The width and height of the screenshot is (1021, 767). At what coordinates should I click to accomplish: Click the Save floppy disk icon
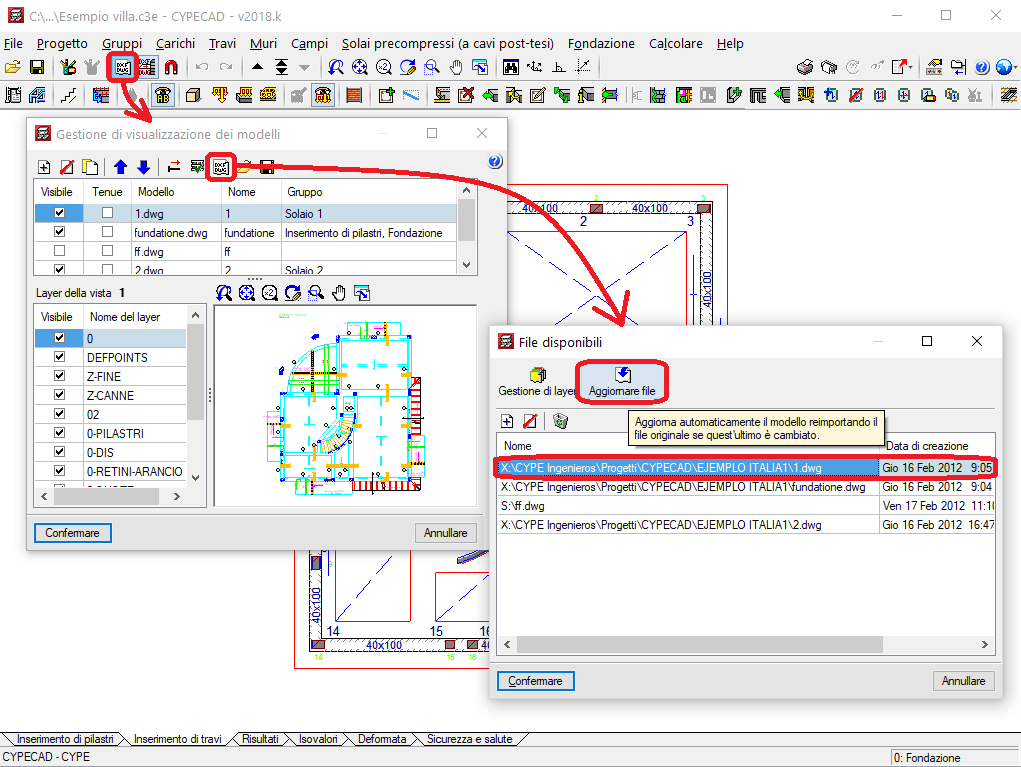[x=37, y=67]
